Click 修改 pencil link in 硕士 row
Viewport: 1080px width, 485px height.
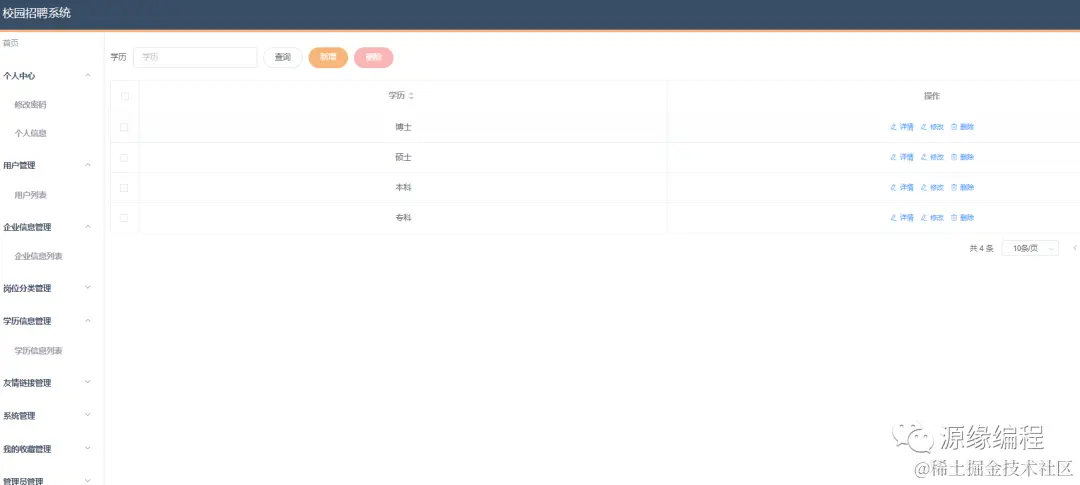coord(933,157)
